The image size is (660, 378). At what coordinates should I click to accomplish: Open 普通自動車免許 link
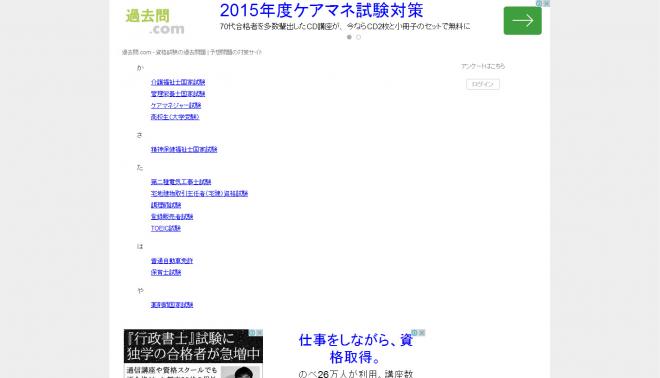point(172,261)
